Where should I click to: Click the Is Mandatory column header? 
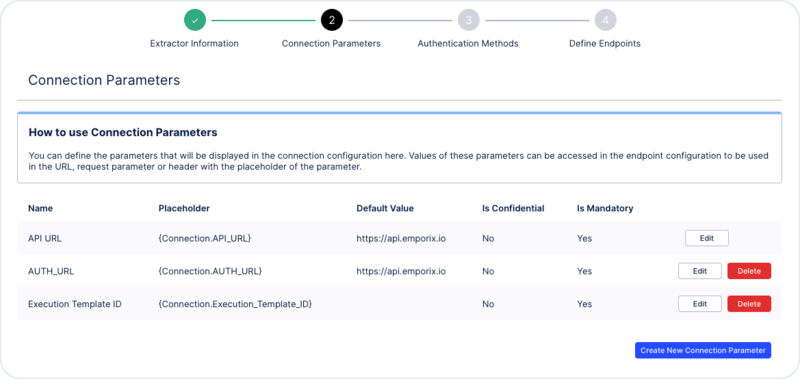(x=605, y=208)
